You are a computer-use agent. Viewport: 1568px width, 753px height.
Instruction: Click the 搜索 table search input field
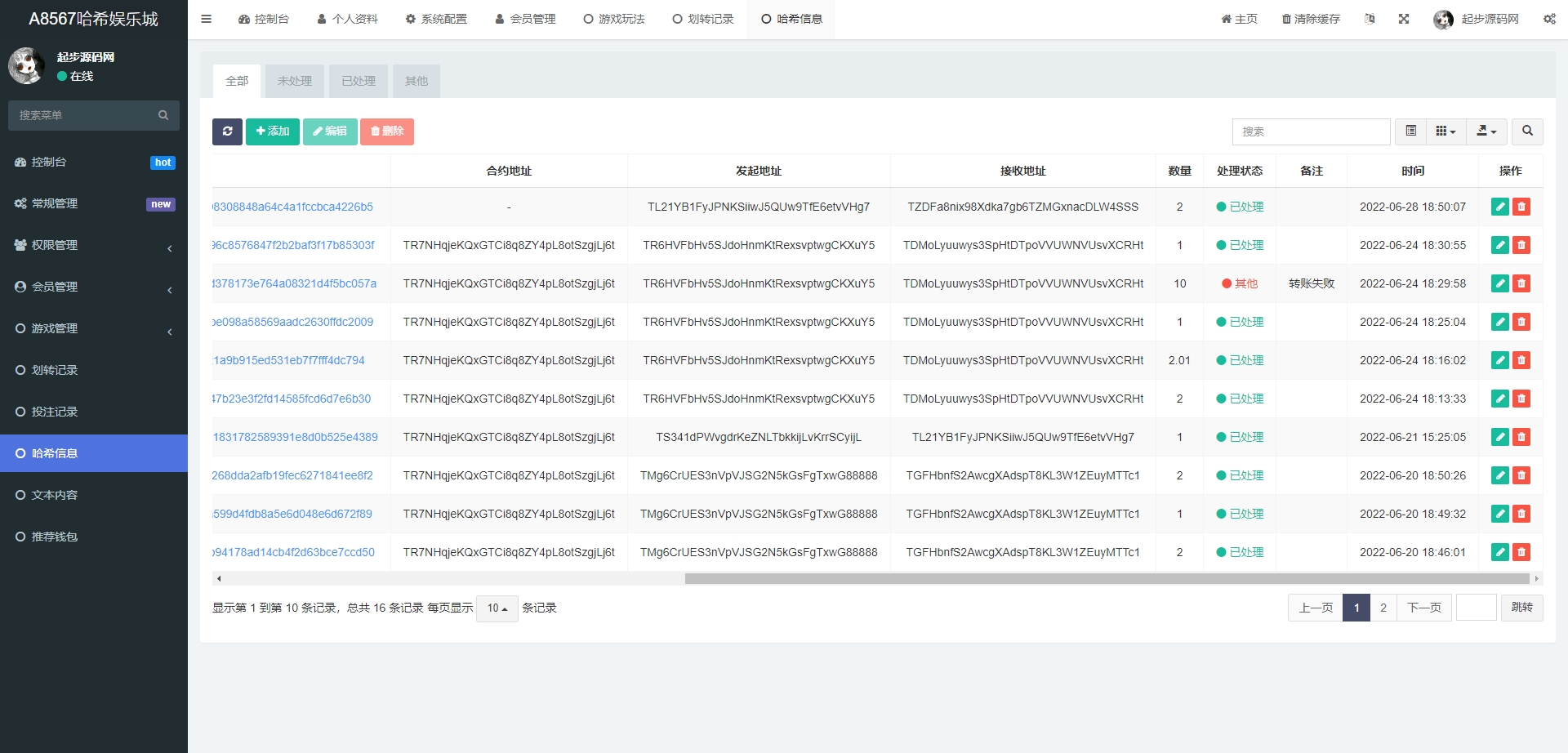[x=1311, y=131]
